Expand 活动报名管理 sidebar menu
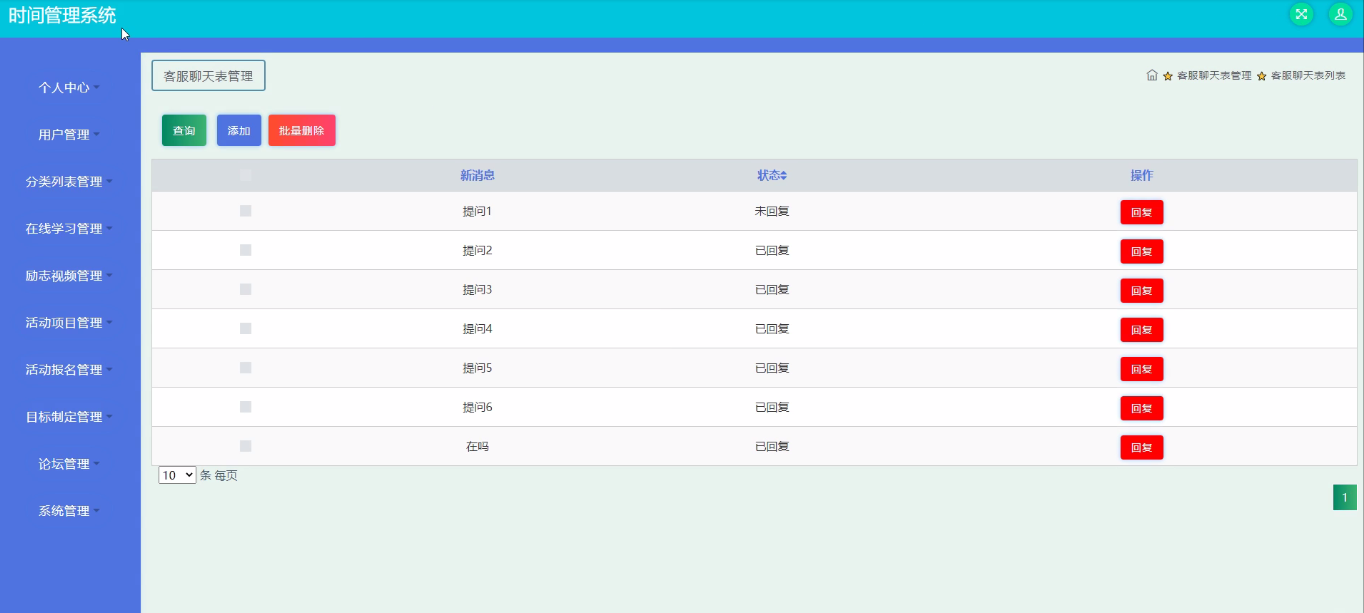Viewport: 1364px width, 613px height. [70, 370]
